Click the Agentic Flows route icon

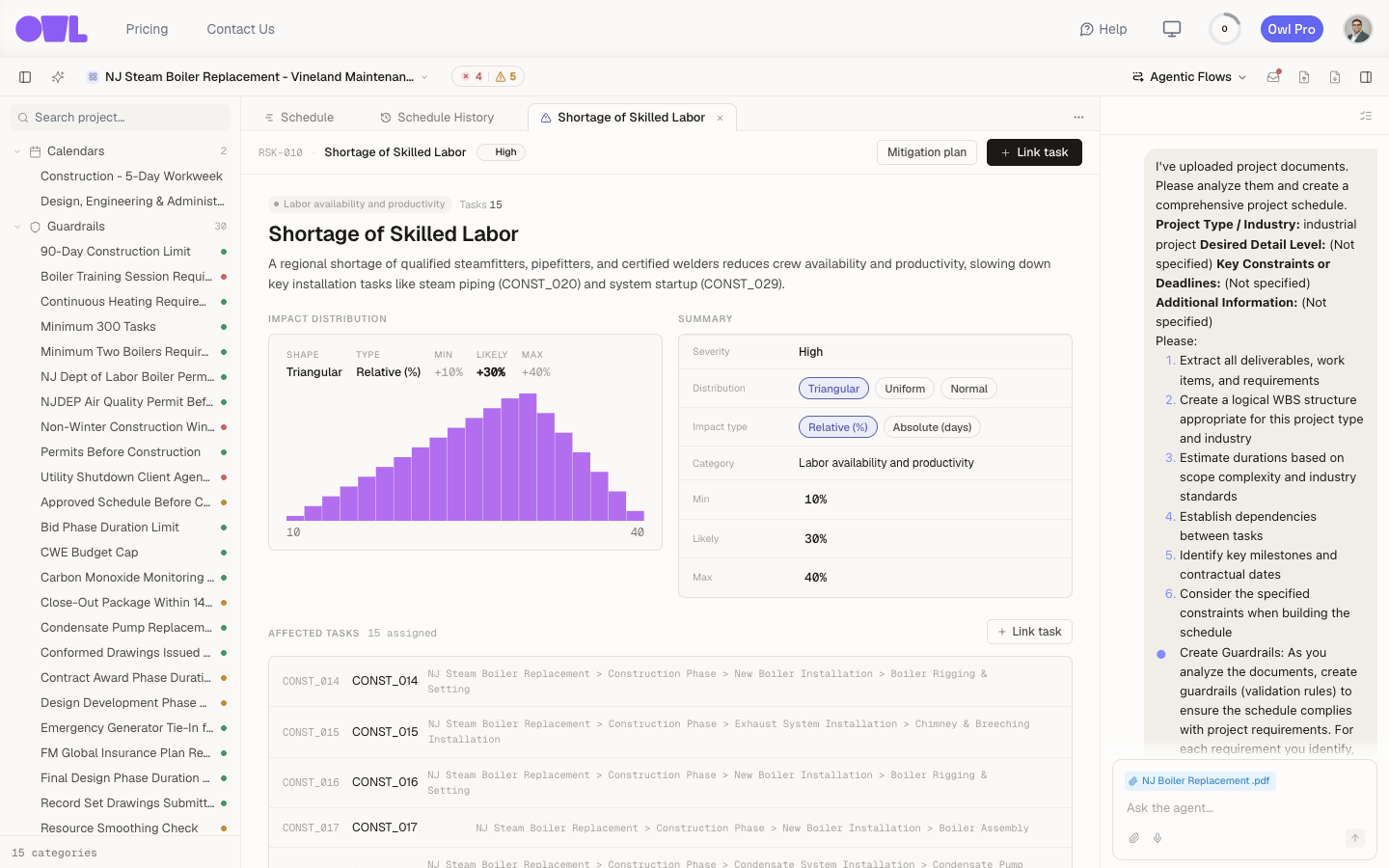tap(1138, 77)
